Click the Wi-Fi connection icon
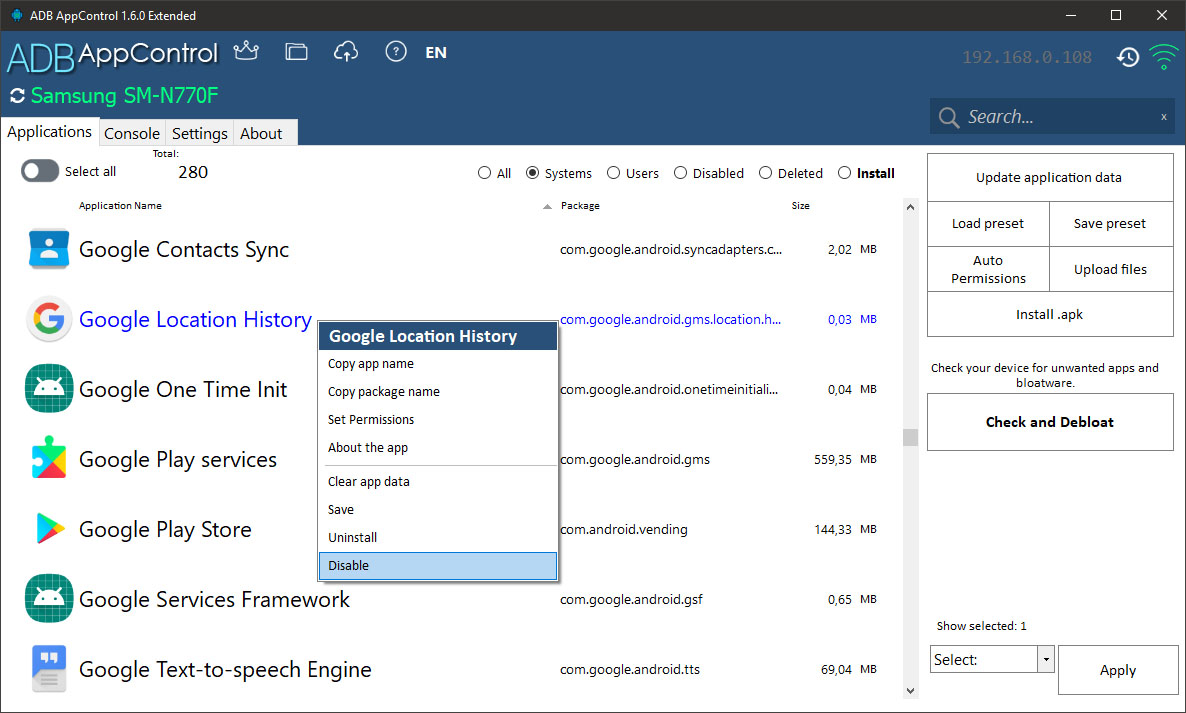Image resolution: width=1186 pixels, height=713 pixels. [1162, 57]
